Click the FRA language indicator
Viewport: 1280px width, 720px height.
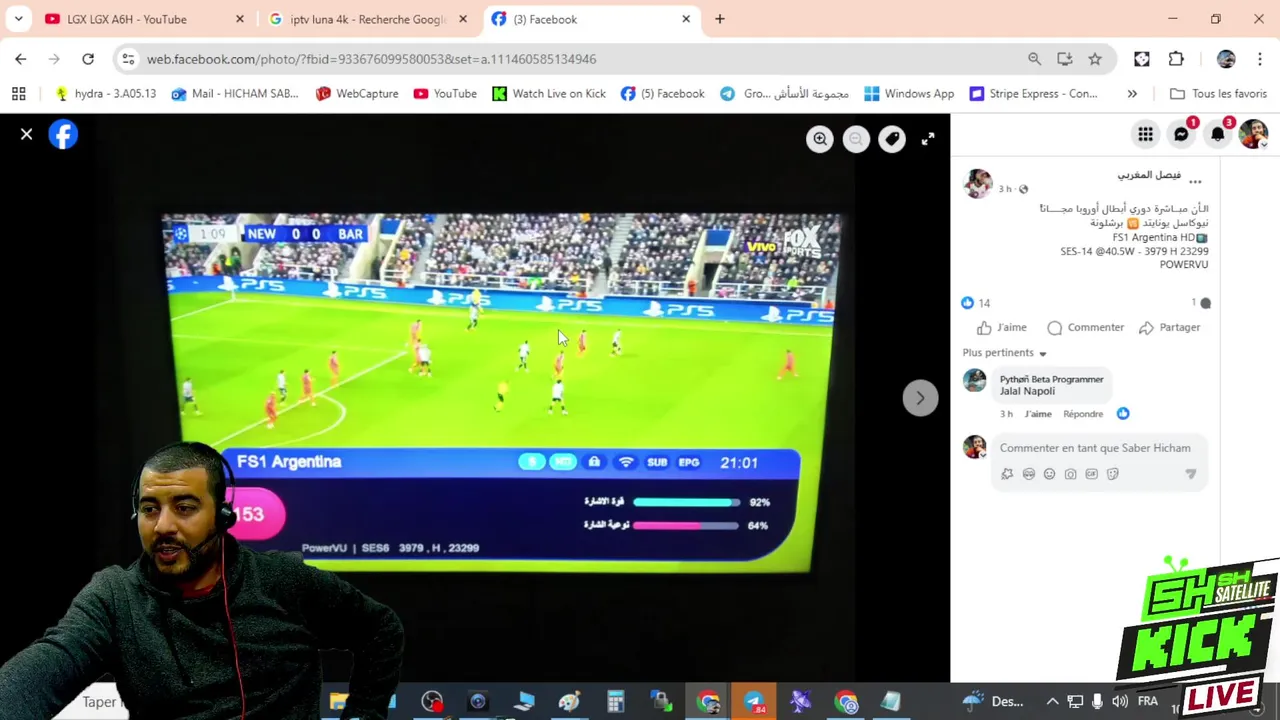tap(1148, 702)
